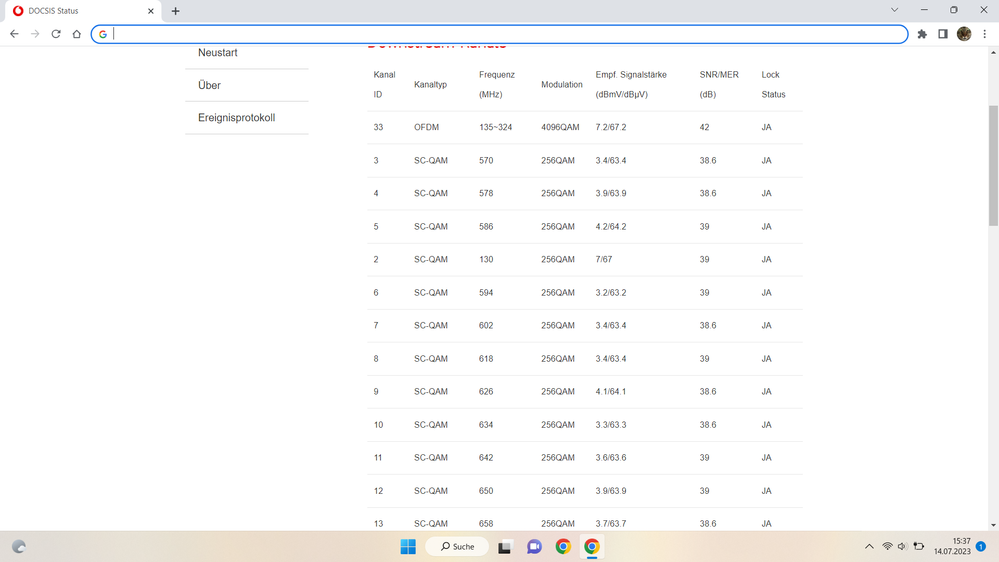This screenshot has height=562, width=999.
Task: Go back with the browser back arrow
Action: 14,34
